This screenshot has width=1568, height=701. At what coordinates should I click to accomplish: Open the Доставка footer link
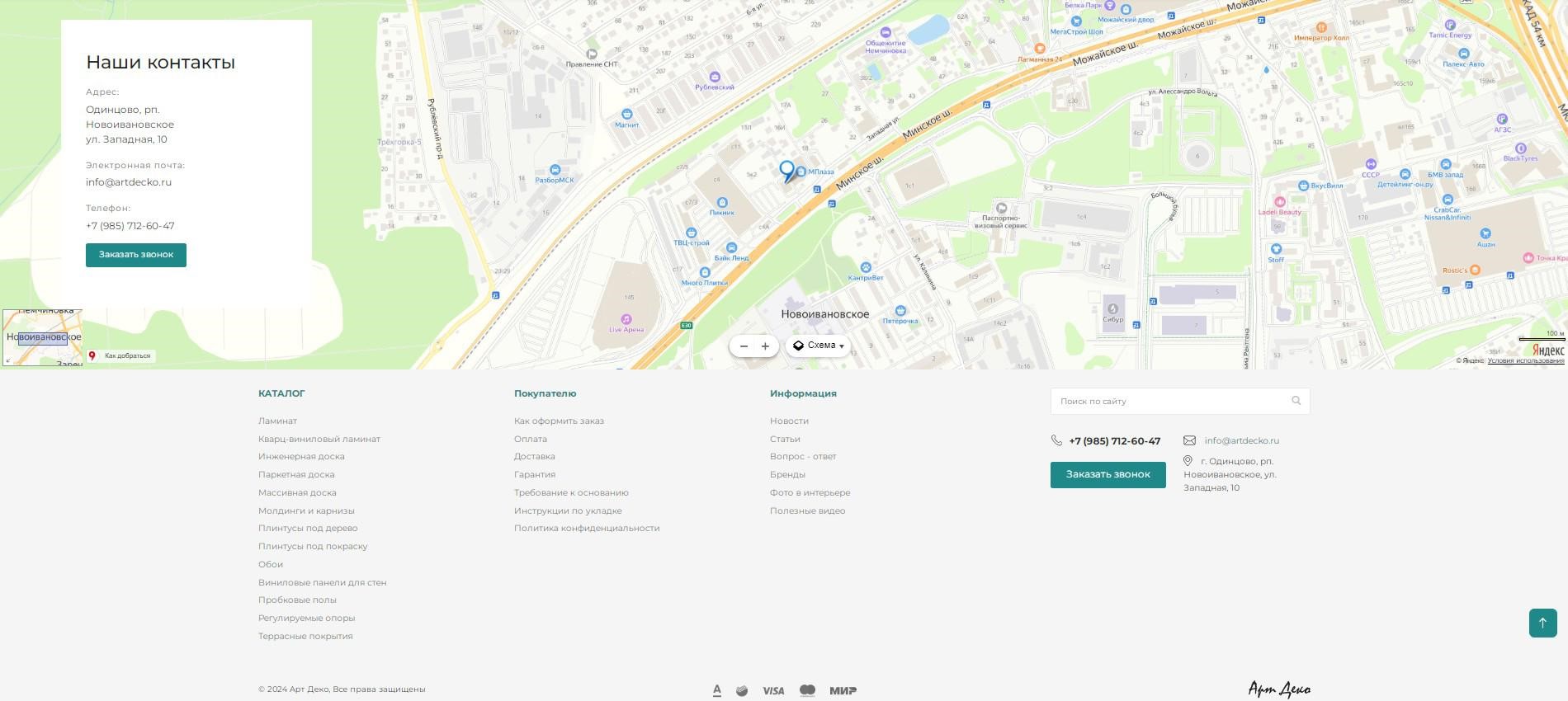534,456
